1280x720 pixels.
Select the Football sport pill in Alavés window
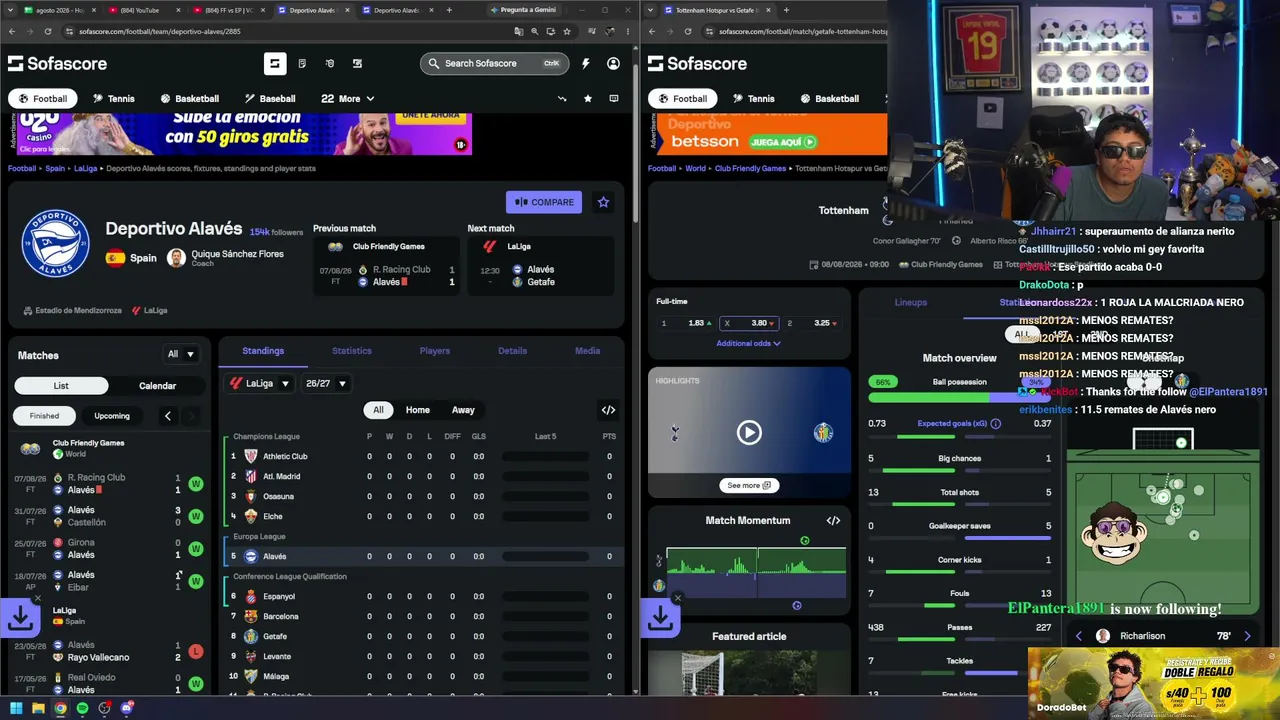(43, 99)
